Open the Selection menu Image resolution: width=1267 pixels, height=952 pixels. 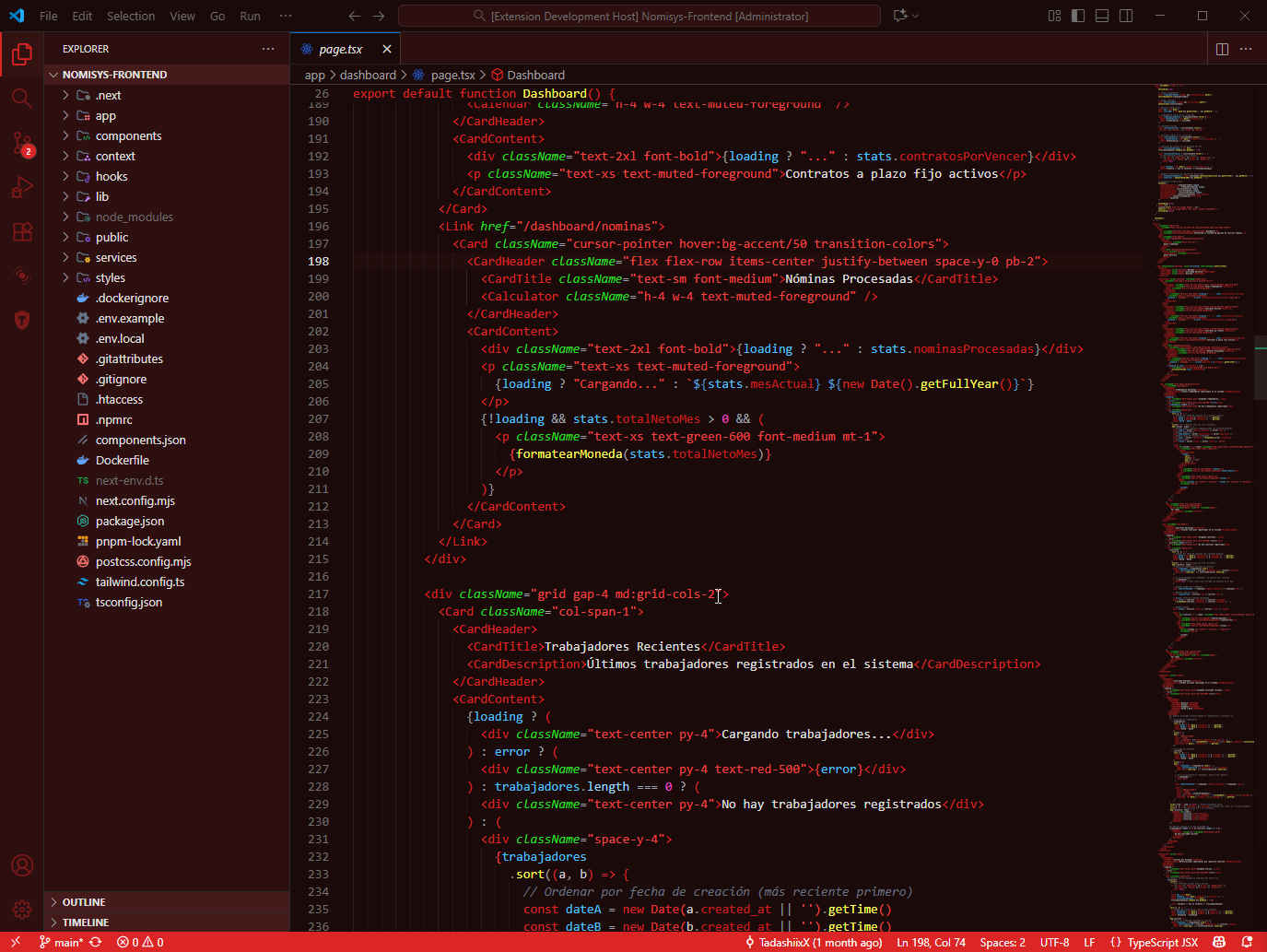tap(131, 16)
